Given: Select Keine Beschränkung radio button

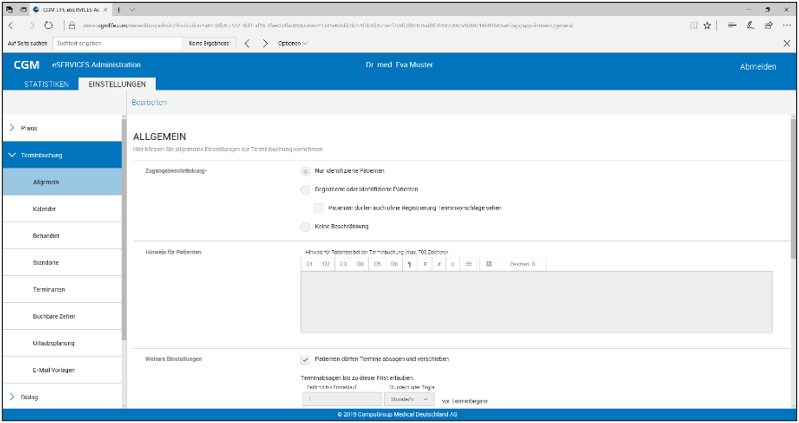Looking at the screenshot, I should click(x=305, y=227).
